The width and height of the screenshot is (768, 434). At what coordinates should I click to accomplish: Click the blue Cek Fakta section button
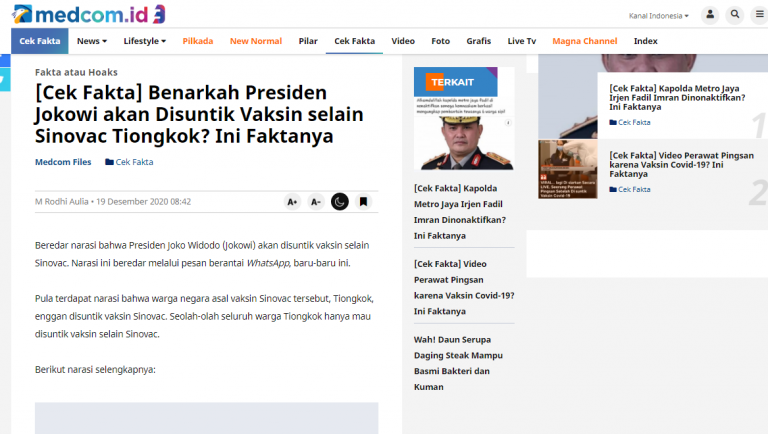pyautogui.click(x=40, y=41)
